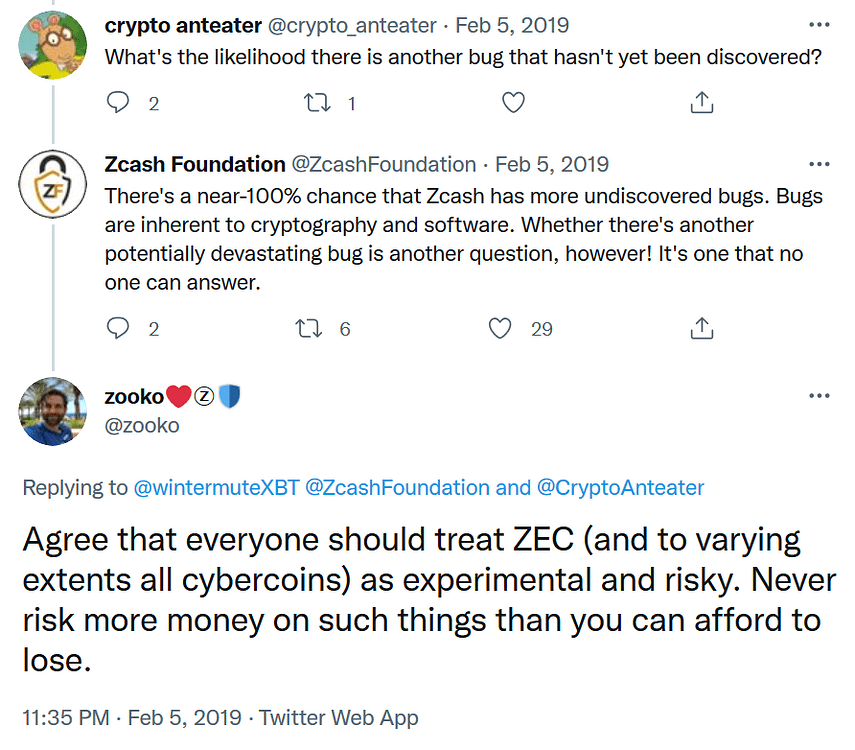Reply to crypto anteater's tweet
The height and width of the screenshot is (750, 855).
click(x=119, y=102)
